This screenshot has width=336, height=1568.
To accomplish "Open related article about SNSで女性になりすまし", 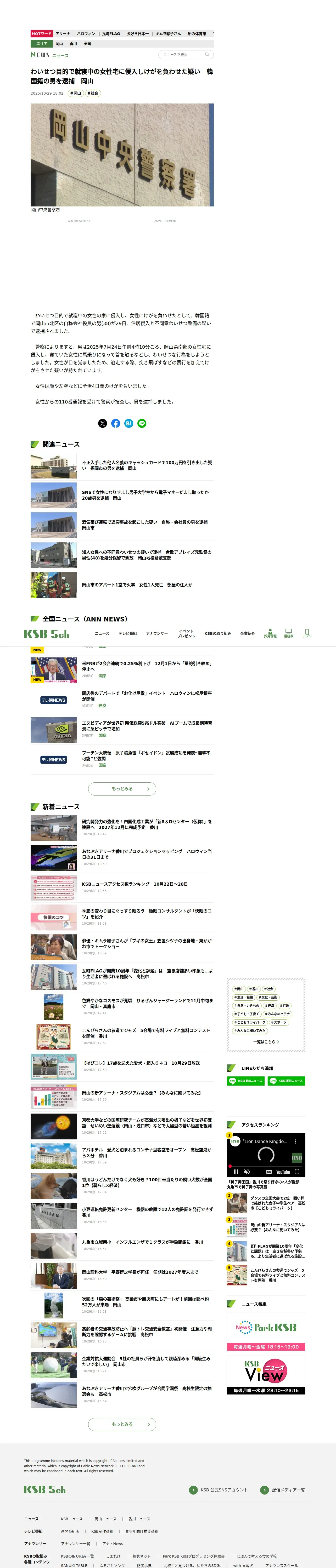I will point(122,495).
